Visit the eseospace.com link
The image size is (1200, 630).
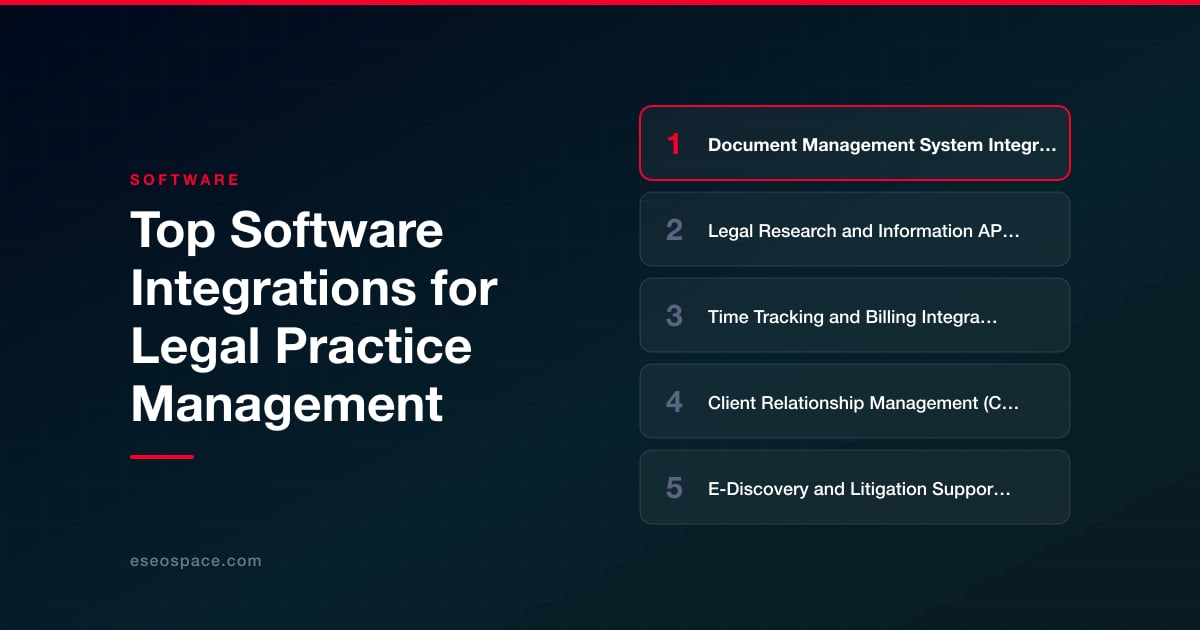(196, 561)
